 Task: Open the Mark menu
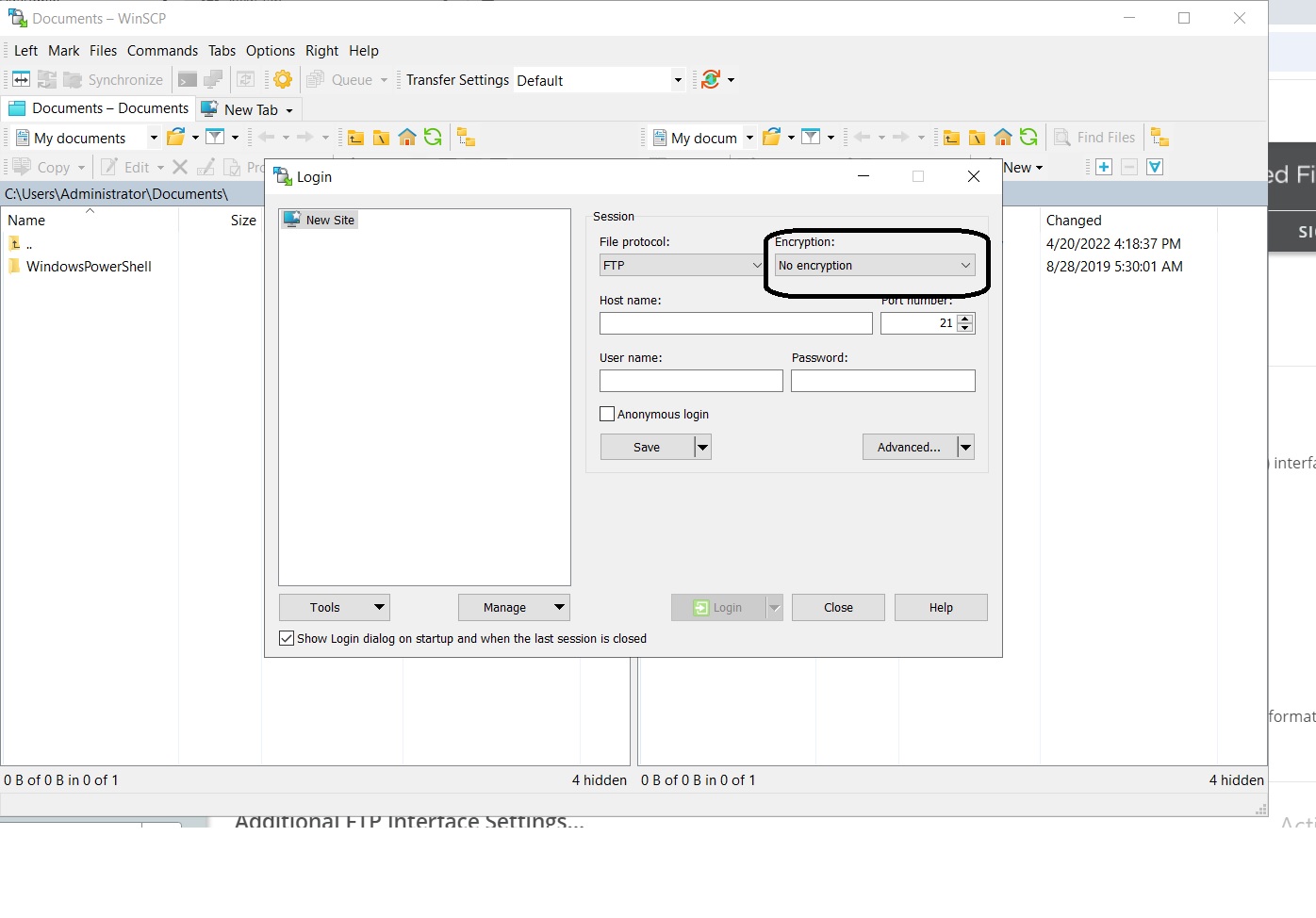[x=64, y=51]
